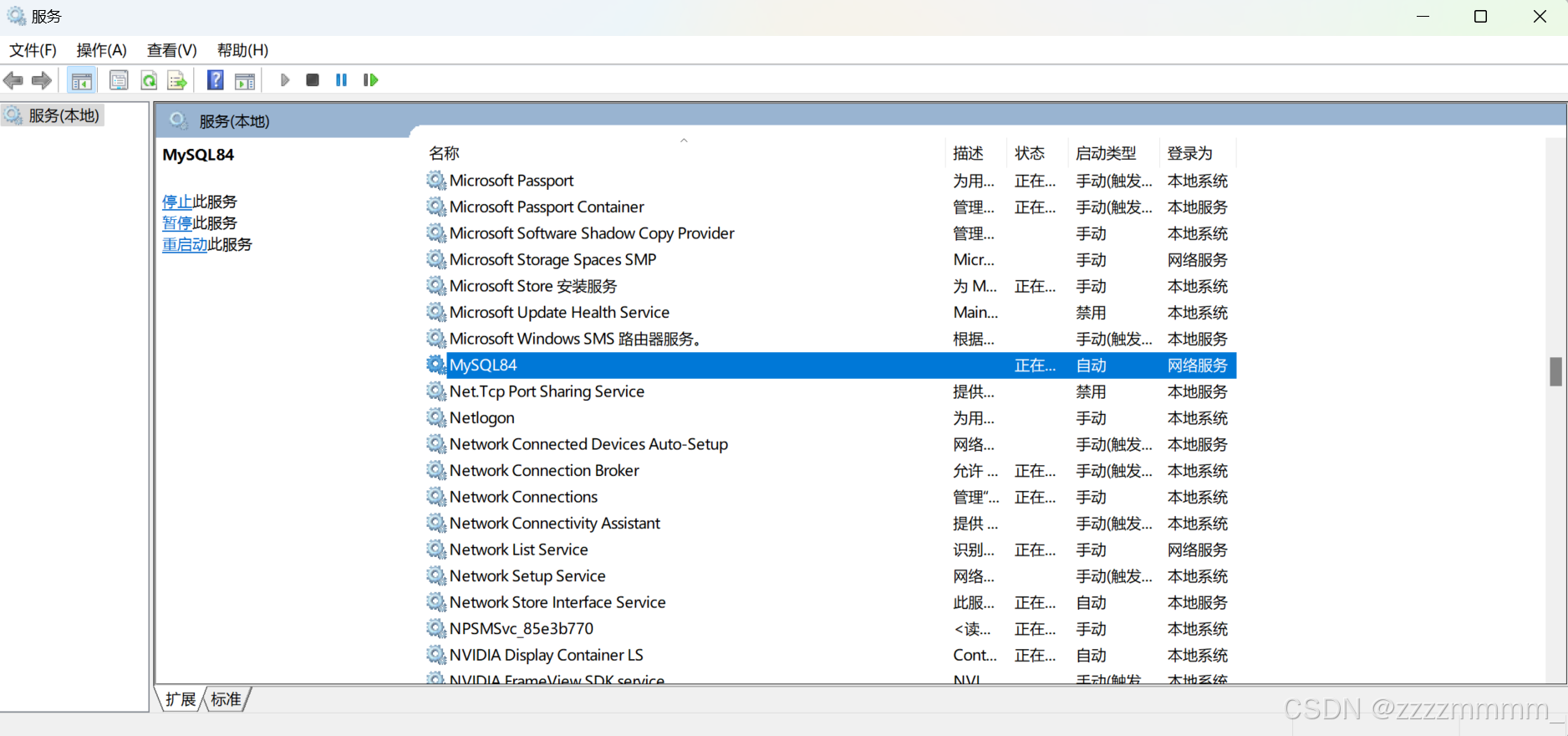Select Microsoft Software Shadow Copy Provider row
The height and width of the screenshot is (736, 1568).
[x=831, y=233]
